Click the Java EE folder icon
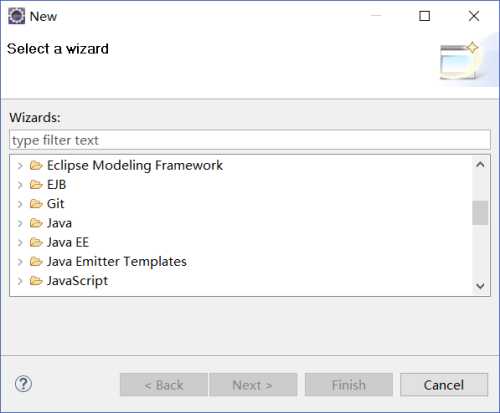Image resolution: width=500 pixels, height=413 pixels. point(36,242)
